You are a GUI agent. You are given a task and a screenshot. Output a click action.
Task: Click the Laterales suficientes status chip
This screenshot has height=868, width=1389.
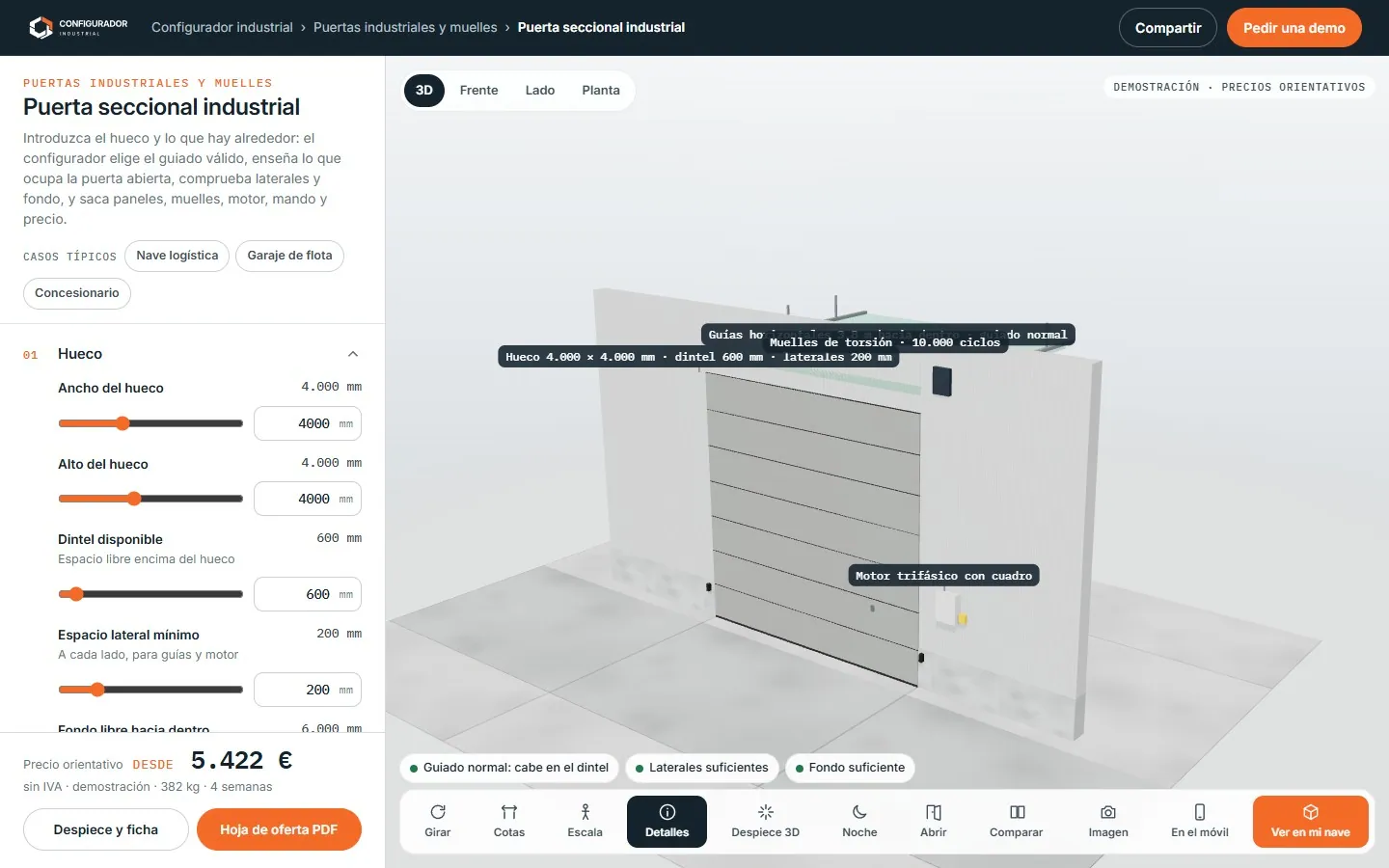702,768
